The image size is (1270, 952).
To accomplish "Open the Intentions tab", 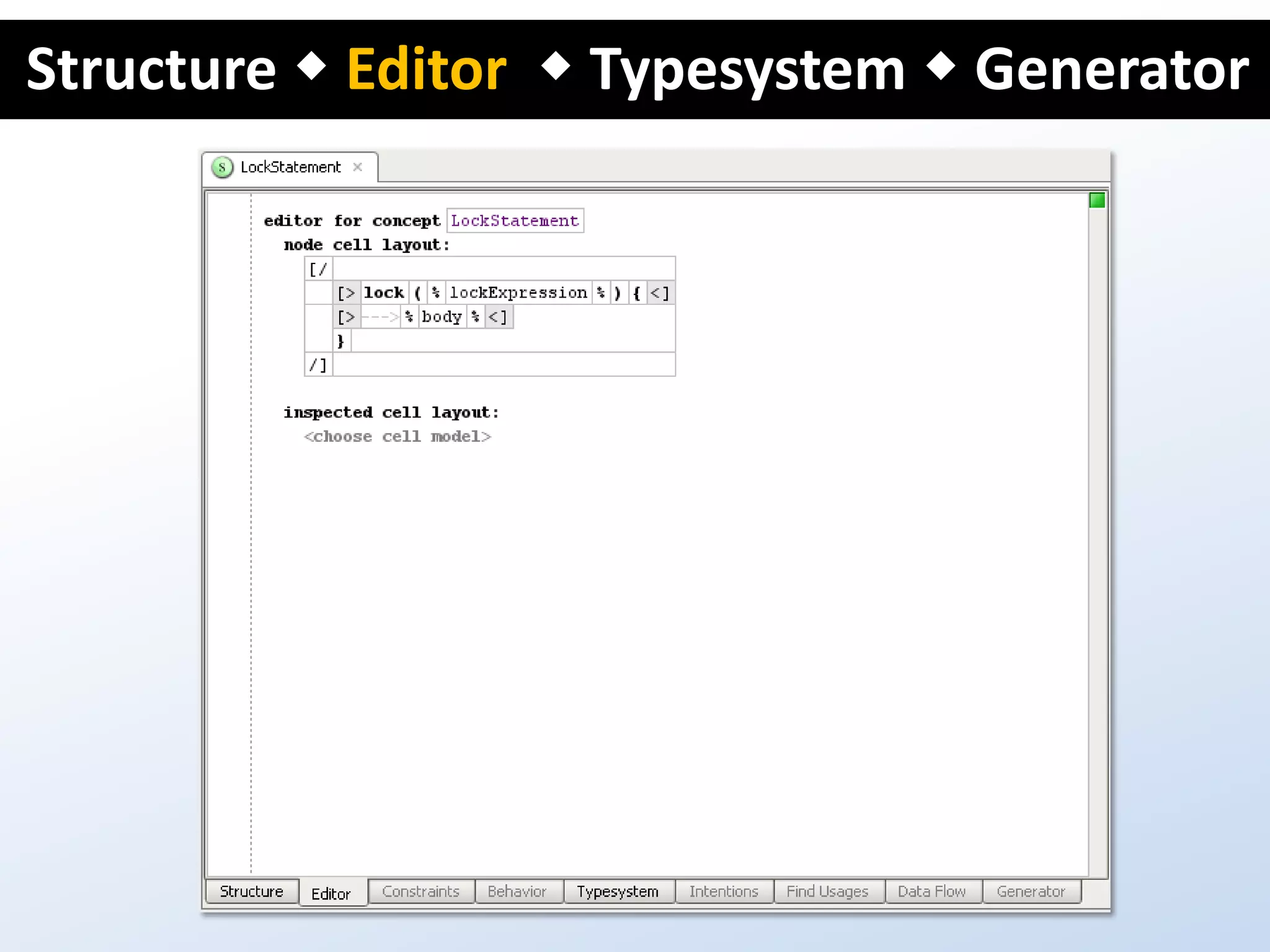I will coord(724,891).
